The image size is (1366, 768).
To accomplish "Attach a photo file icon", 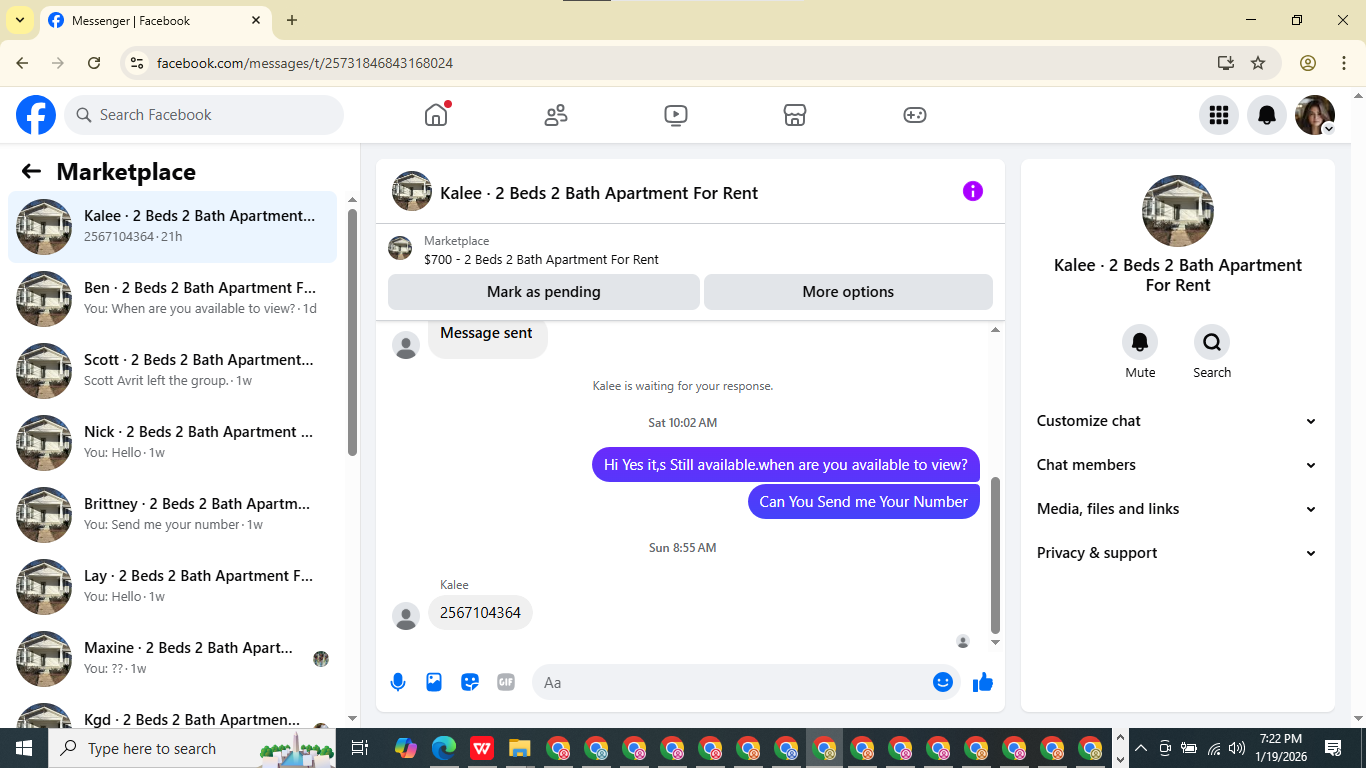I will [x=434, y=682].
